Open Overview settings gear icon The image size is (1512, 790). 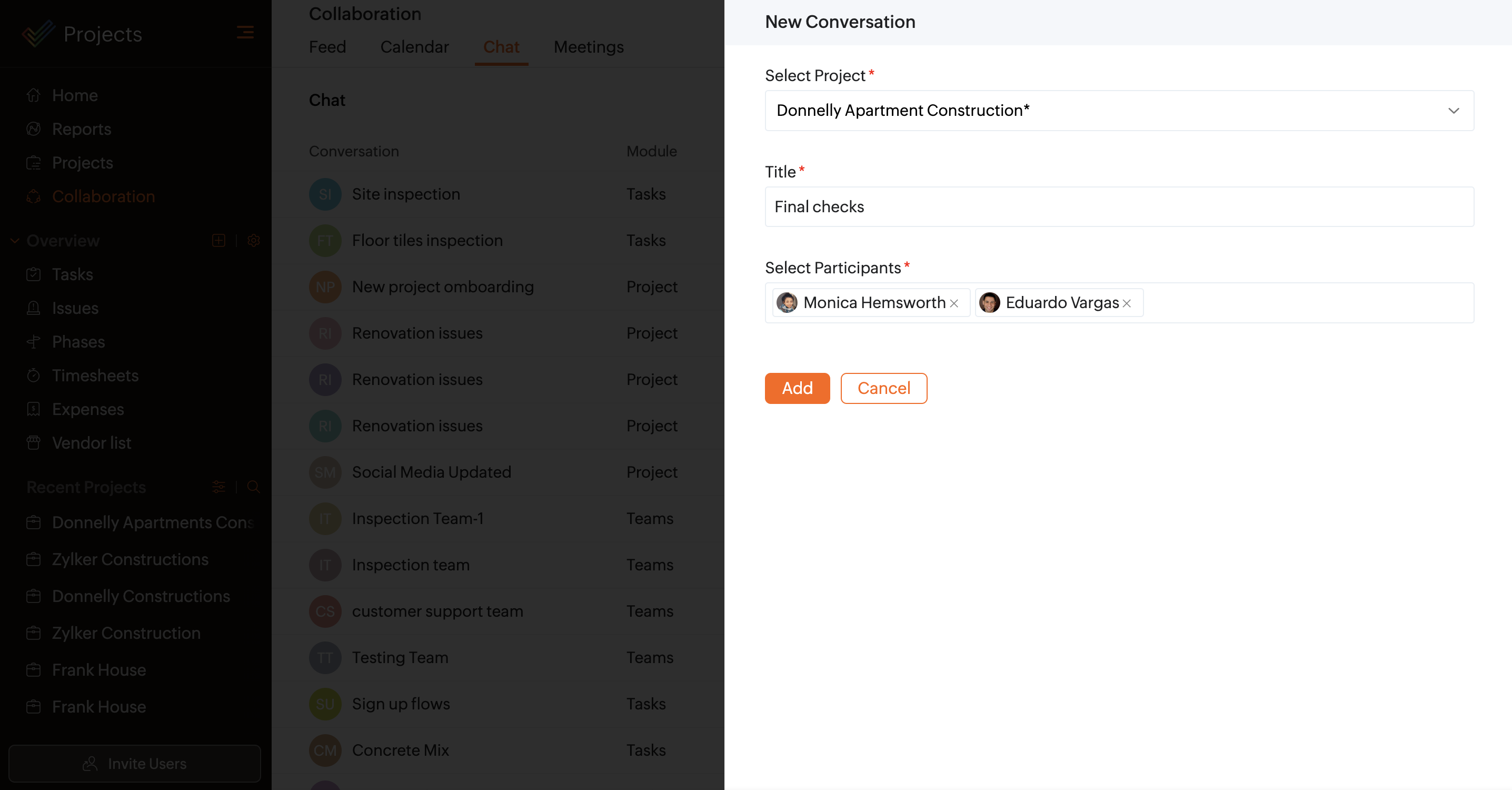tap(254, 241)
